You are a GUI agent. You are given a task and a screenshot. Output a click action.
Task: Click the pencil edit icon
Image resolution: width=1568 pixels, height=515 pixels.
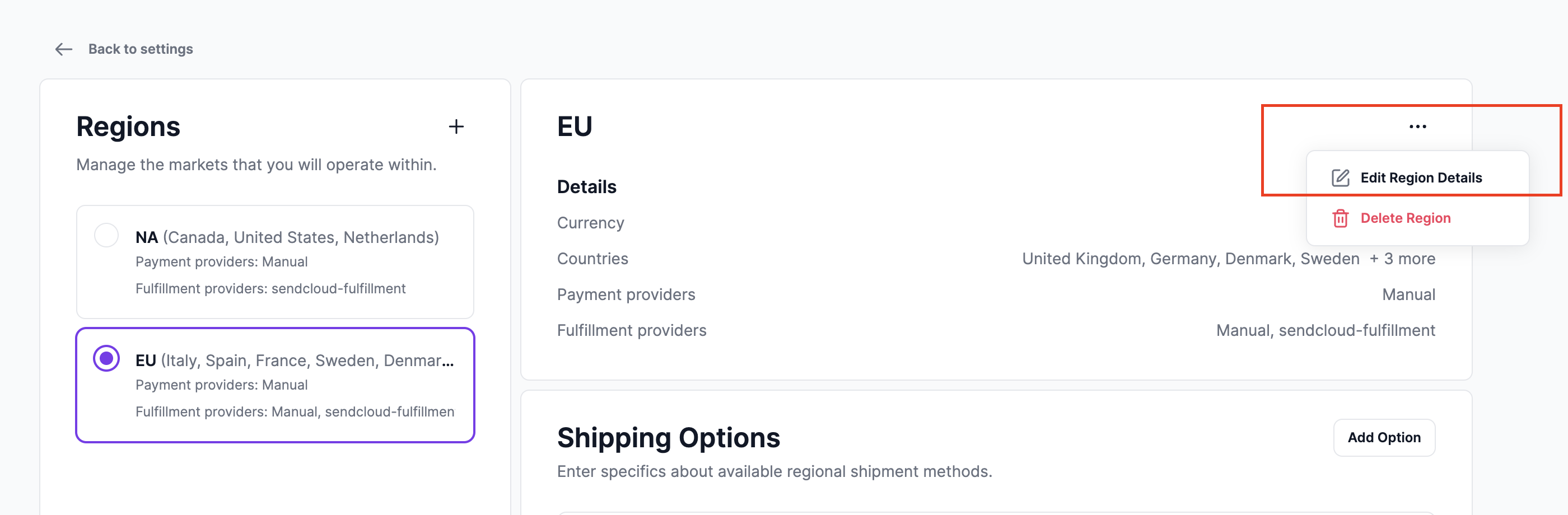(x=1340, y=178)
